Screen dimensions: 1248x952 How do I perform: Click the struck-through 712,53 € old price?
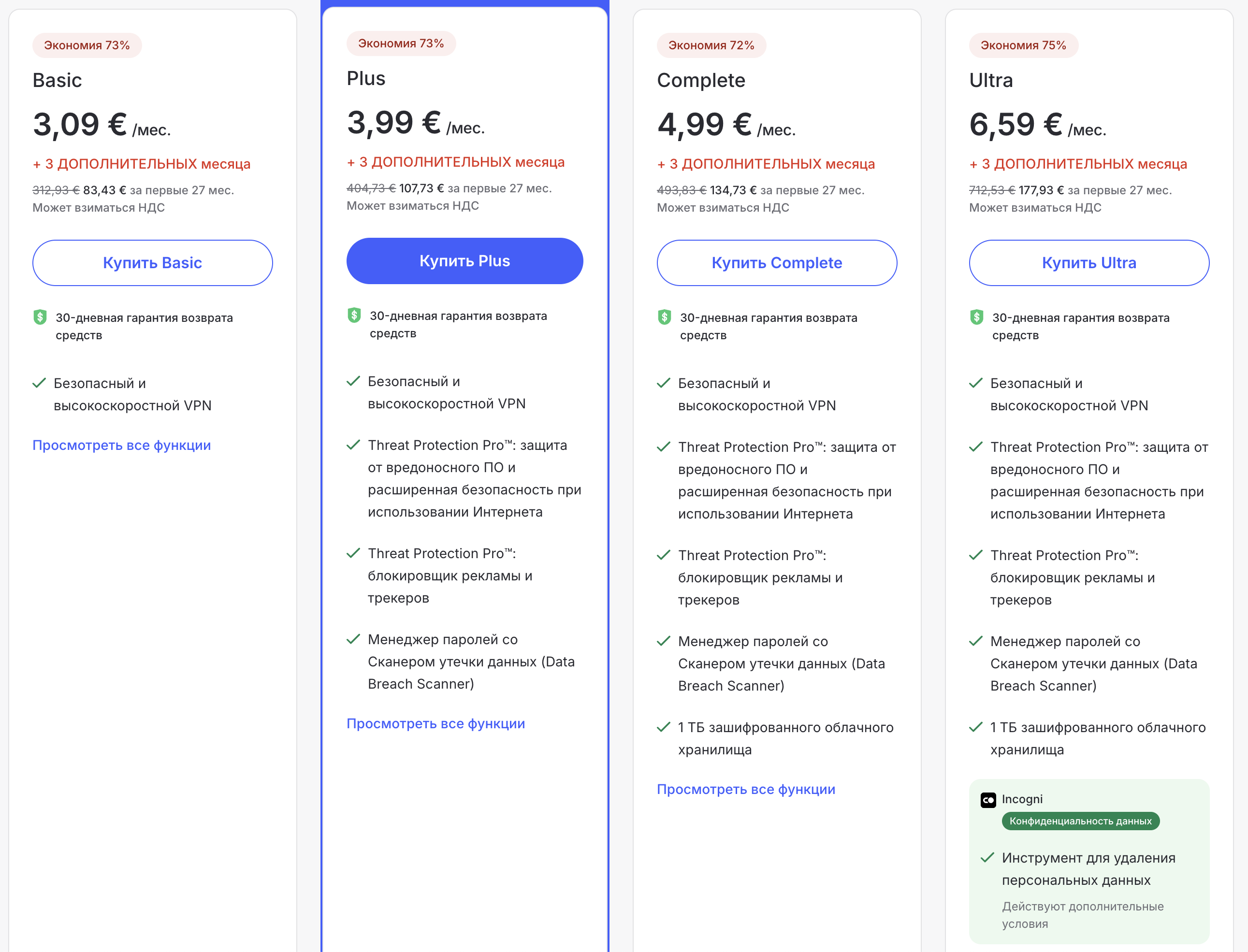992,190
